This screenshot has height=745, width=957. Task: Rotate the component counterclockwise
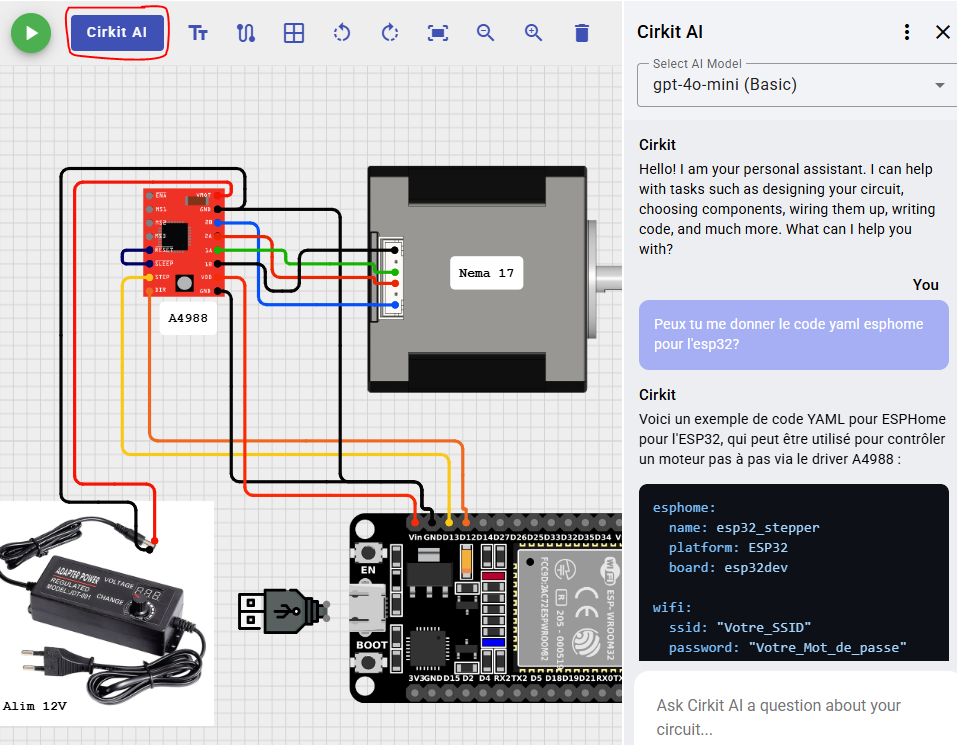pos(342,32)
